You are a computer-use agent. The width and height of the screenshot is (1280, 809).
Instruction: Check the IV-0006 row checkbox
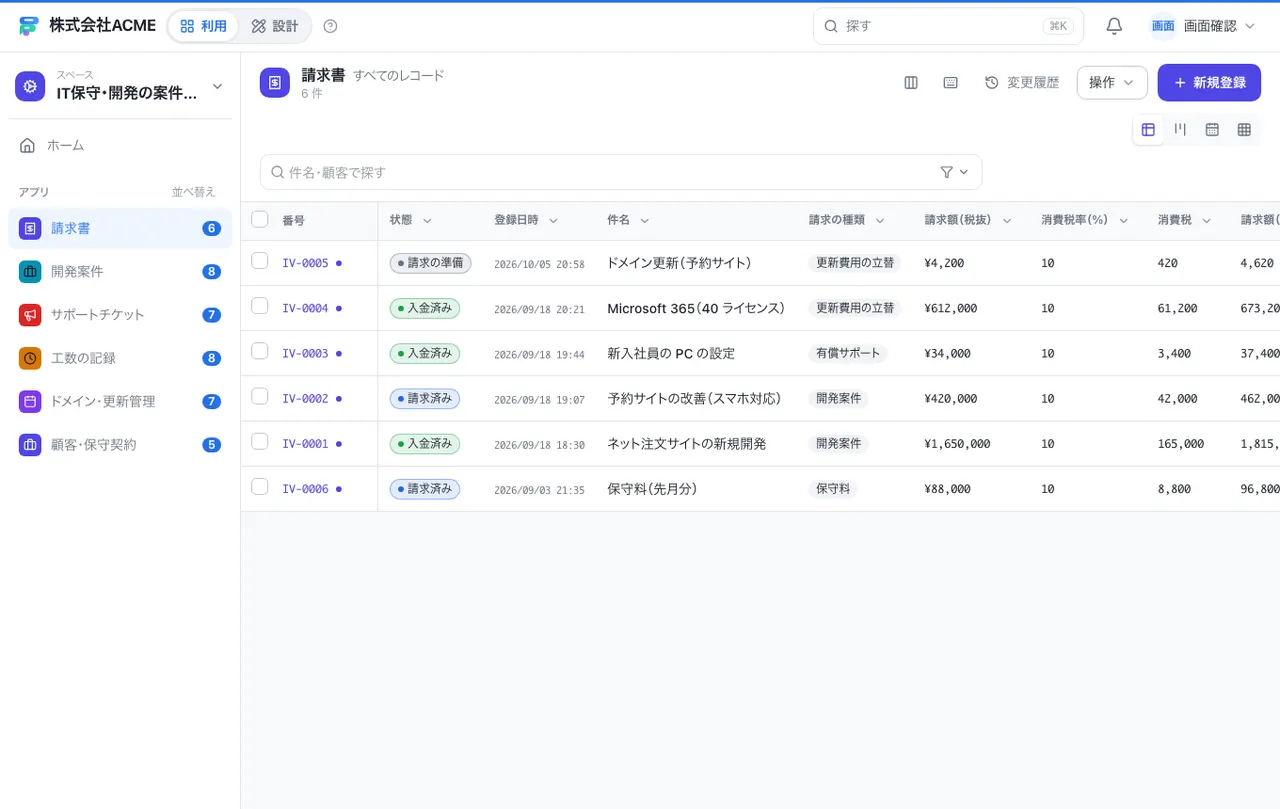coord(260,486)
